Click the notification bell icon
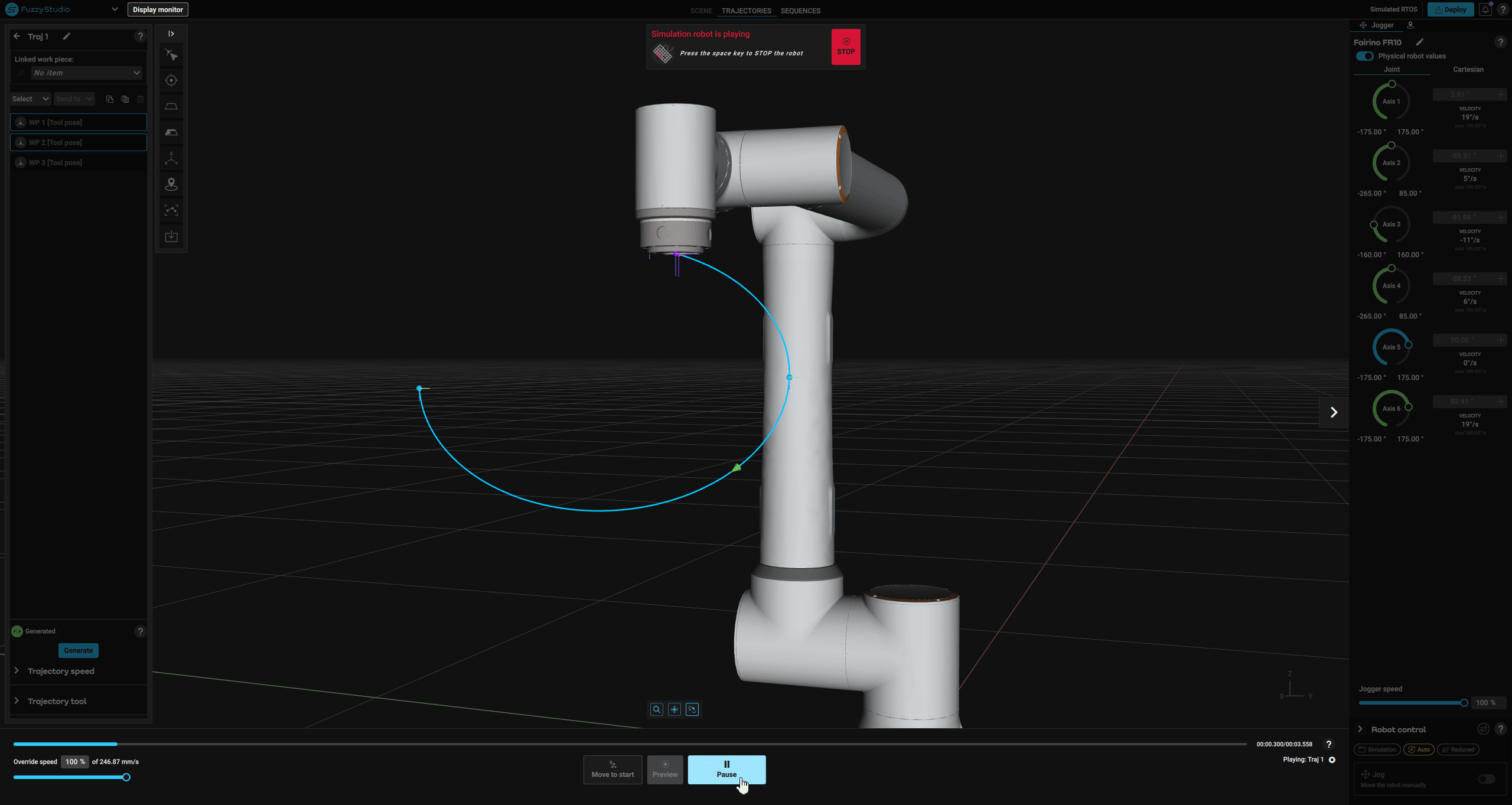The image size is (1512, 805). coord(1485,10)
